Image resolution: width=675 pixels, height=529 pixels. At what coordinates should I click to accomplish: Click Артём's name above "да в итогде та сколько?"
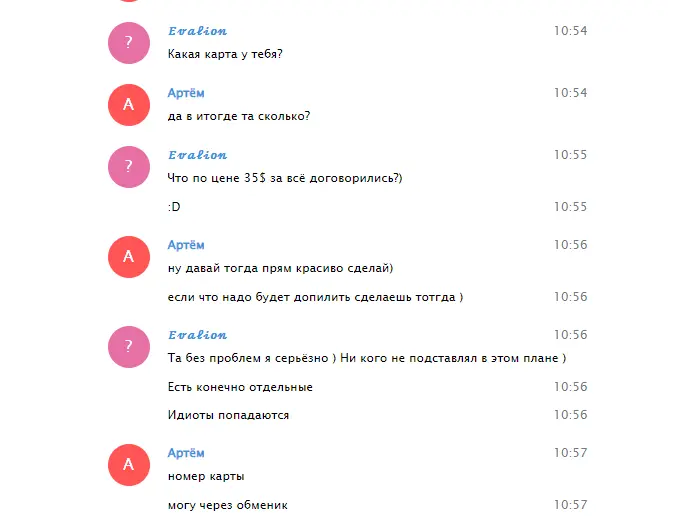click(x=186, y=93)
